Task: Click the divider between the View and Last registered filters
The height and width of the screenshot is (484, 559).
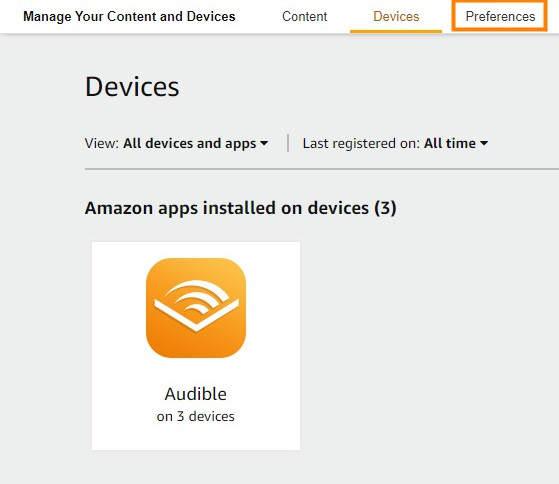Action: pyautogui.click(x=288, y=143)
